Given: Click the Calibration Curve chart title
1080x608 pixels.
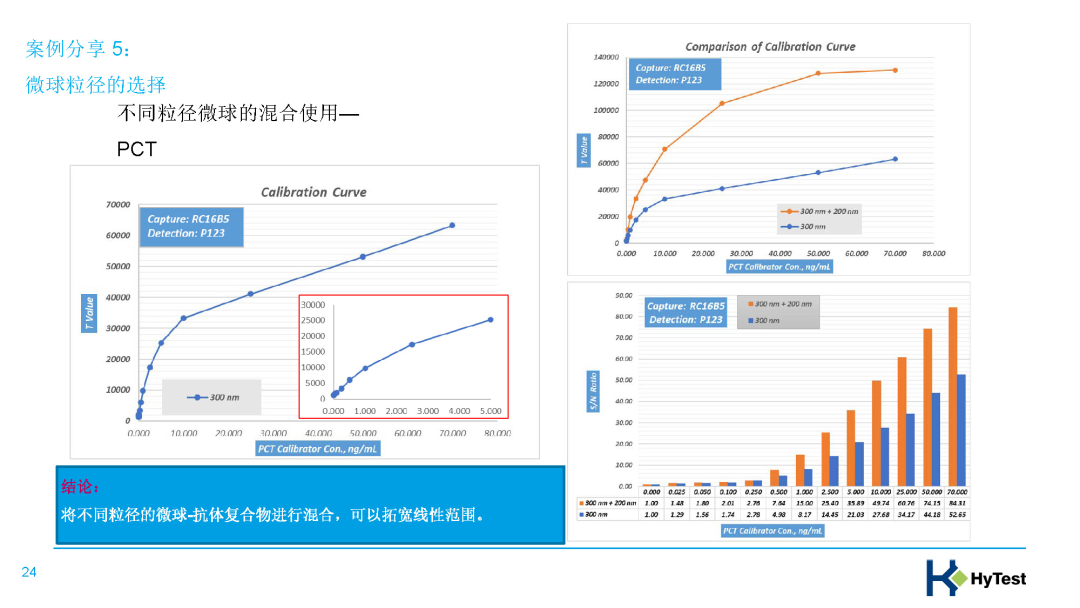Looking at the screenshot, I should coord(313,192).
